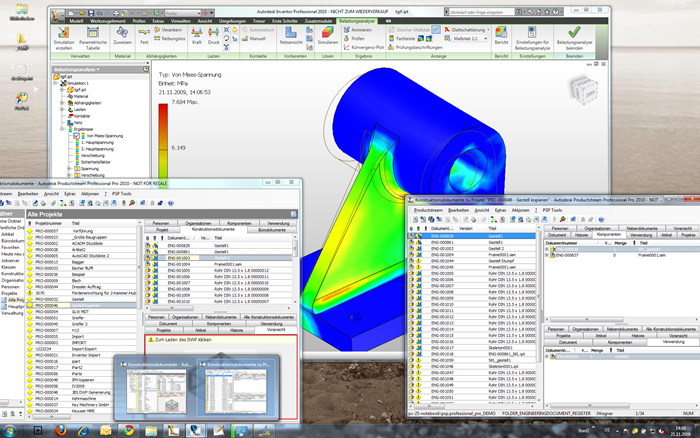
Task: Open PSP Tools menu in left Productstream window
Action: click(121, 194)
